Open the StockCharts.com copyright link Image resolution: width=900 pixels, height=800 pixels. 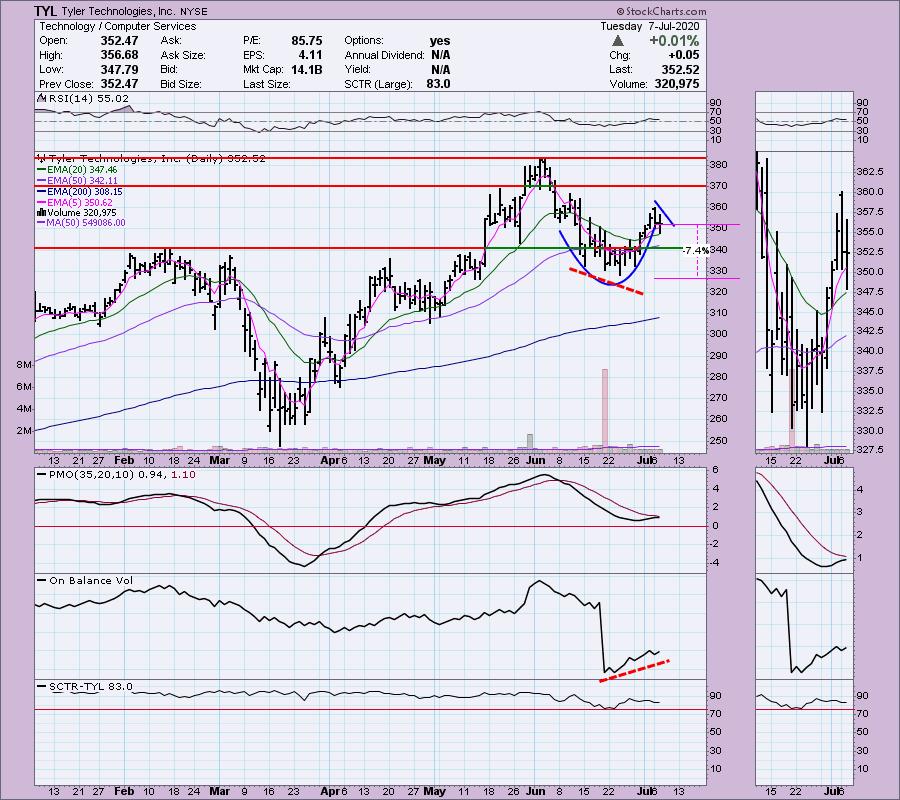coord(661,11)
